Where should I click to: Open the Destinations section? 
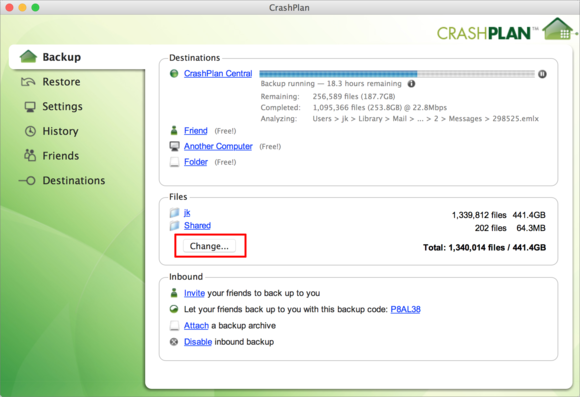pyautogui.click(x=74, y=181)
